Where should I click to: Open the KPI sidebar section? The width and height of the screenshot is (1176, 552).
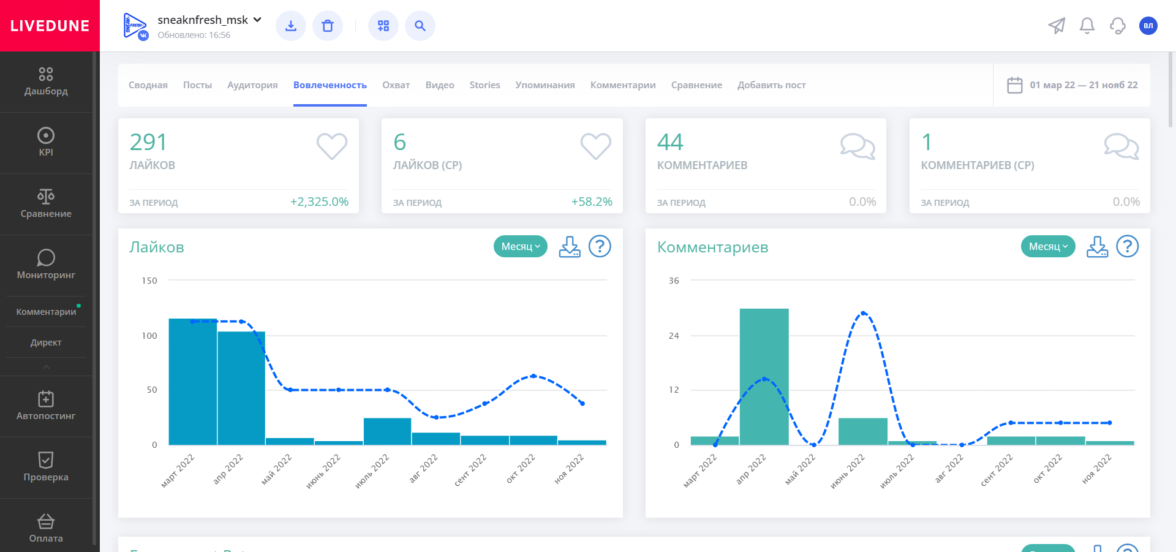point(46,142)
